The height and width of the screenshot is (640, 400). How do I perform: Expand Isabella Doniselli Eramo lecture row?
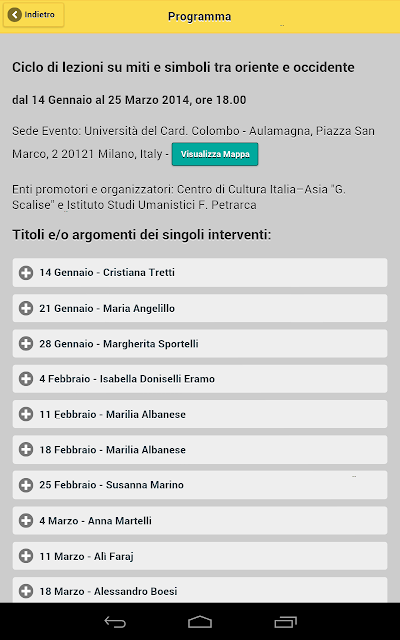[x=200, y=379]
